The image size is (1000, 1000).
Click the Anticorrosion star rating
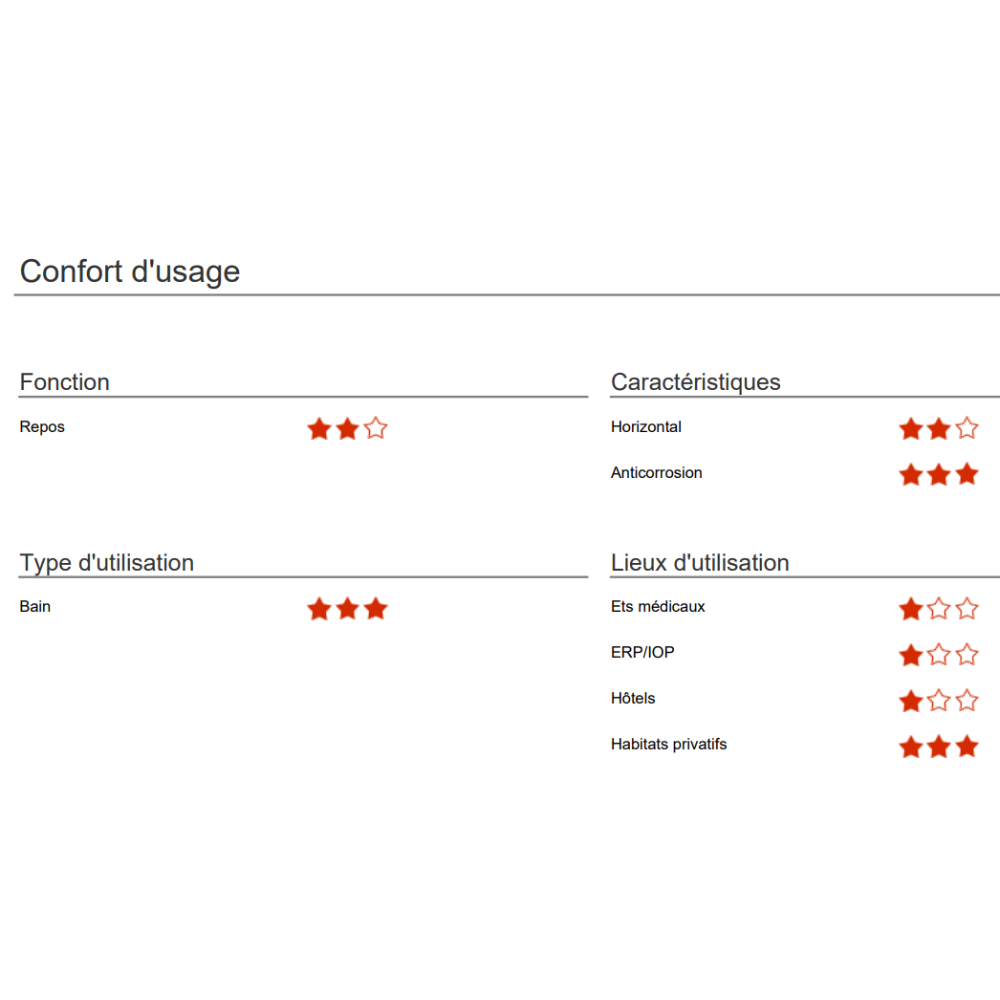[x=939, y=474]
